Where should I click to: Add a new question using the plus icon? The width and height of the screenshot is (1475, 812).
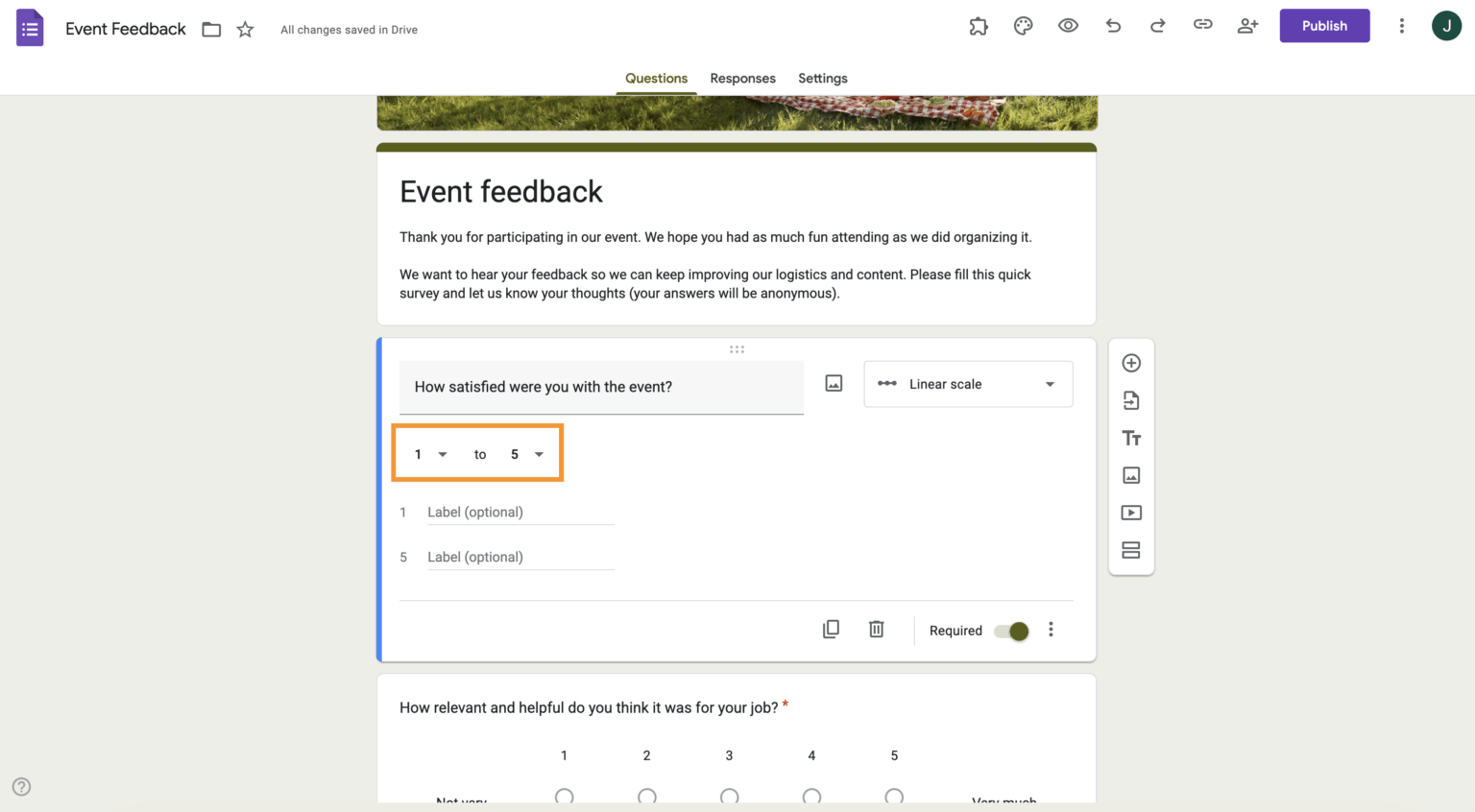click(x=1131, y=363)
